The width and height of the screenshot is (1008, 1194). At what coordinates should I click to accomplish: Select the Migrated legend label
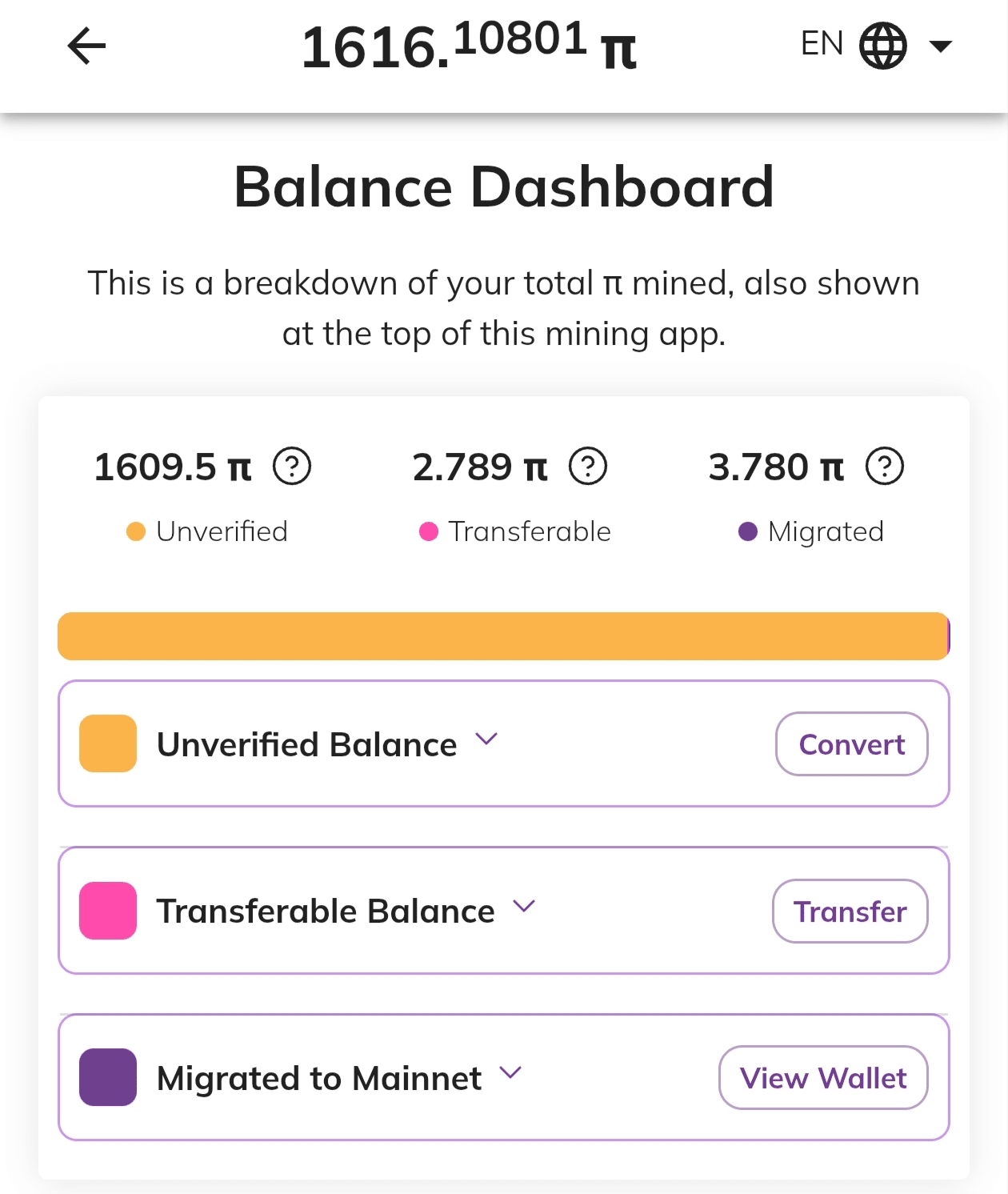tap(826, 531)
